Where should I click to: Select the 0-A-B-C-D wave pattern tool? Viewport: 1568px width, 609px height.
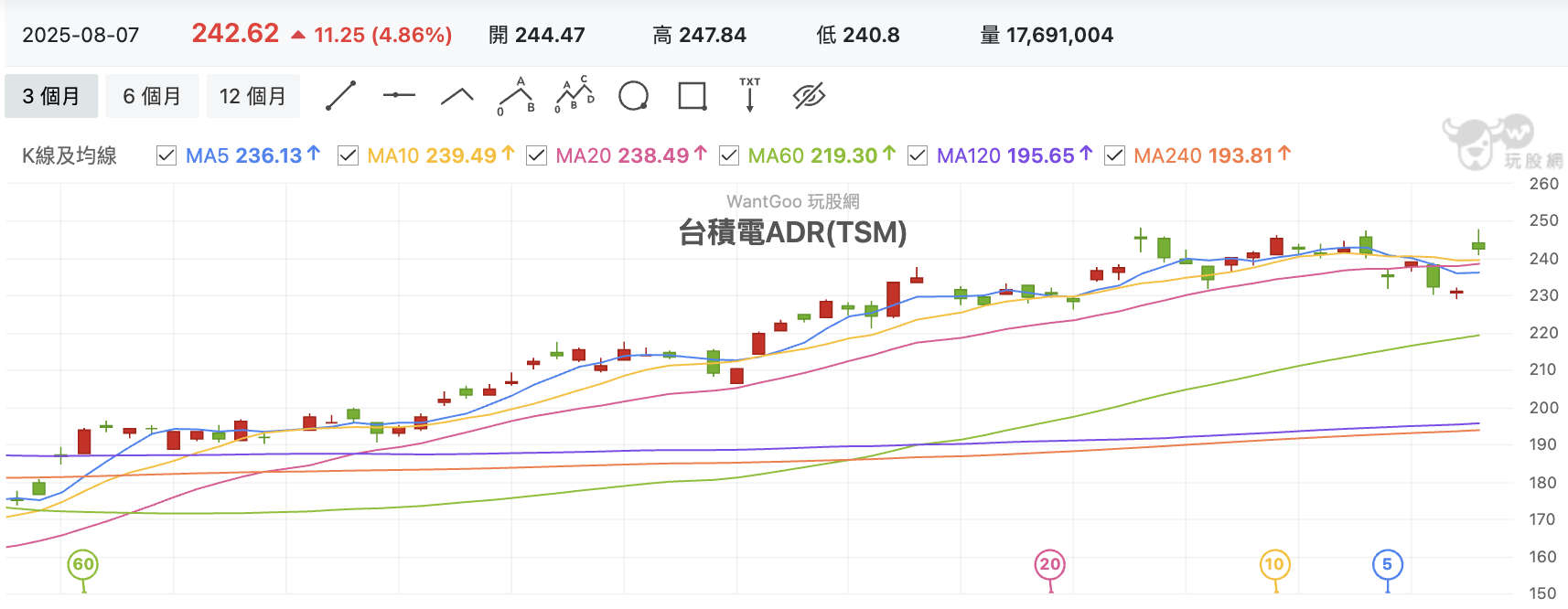point(575,95)
